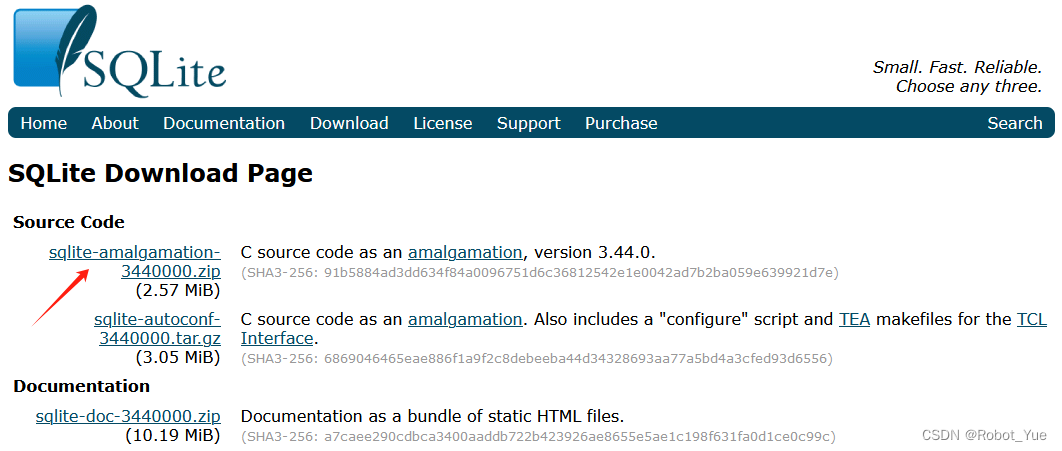Click the Choose any three. text
The width and height of the screenshot is (1062, 451).
coord(969,87)
